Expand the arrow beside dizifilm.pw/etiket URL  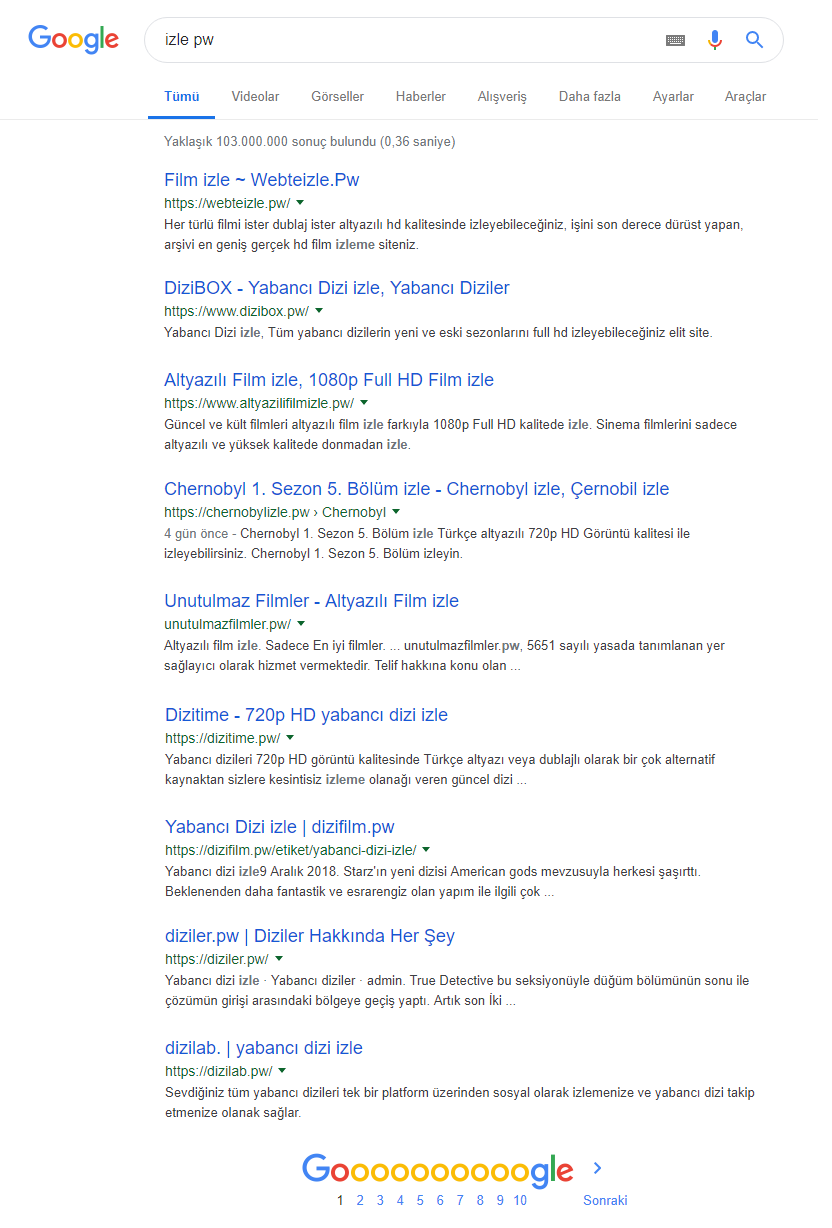click(x=426, y=849)
